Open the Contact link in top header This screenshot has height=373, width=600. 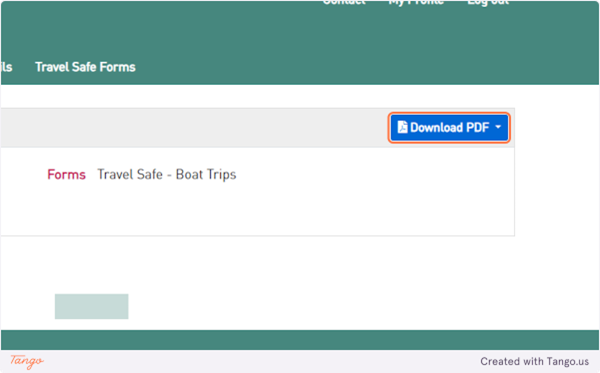tap(344, 3)
